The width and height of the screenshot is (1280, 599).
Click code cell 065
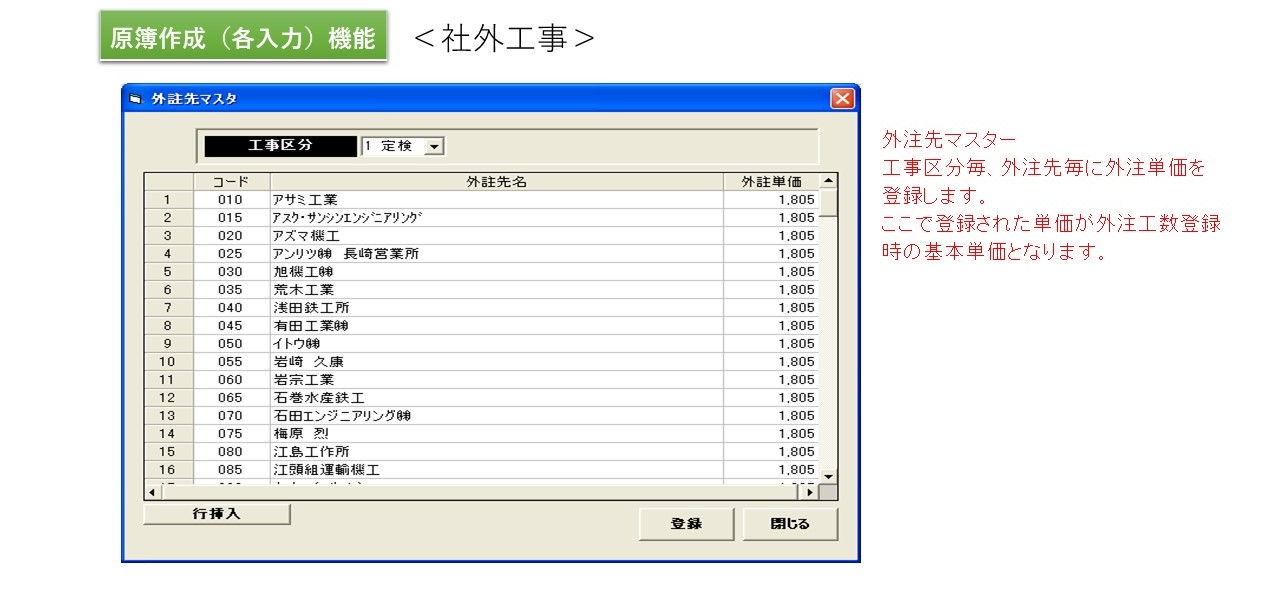coord(231,398)
